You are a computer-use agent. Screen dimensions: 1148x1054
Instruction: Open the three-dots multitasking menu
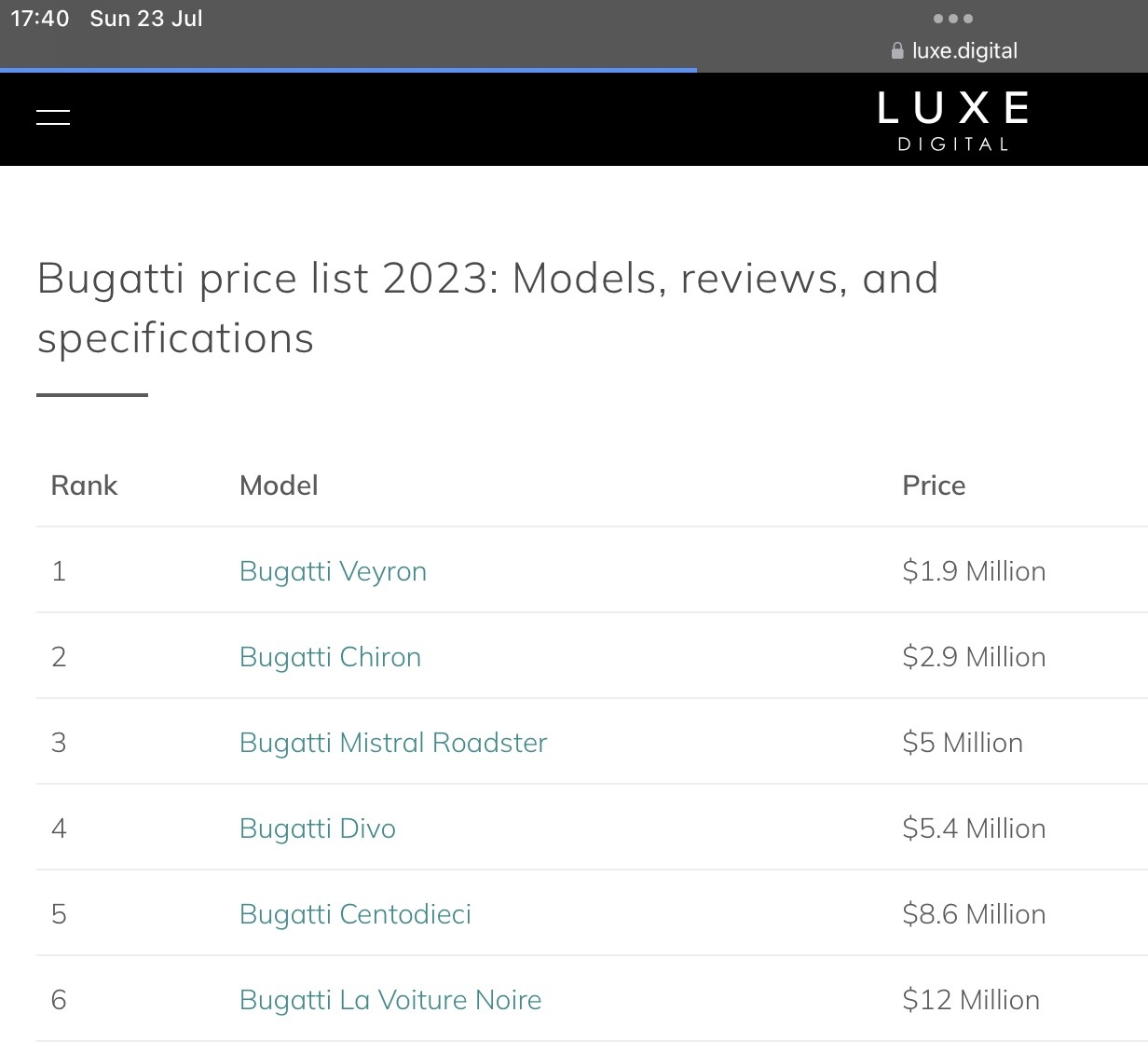[x=953, y=19]
